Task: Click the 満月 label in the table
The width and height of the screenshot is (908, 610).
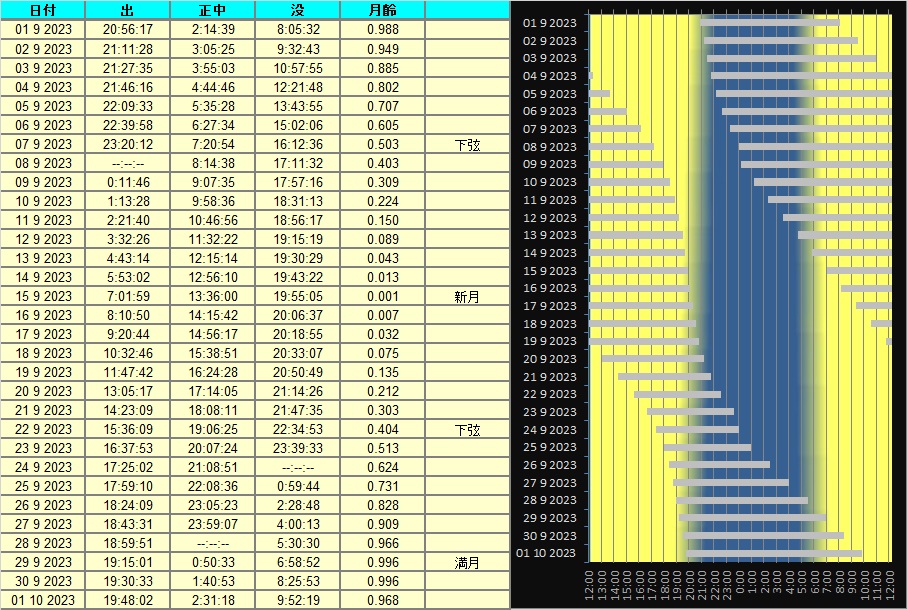Action: [x=467, y=563]
